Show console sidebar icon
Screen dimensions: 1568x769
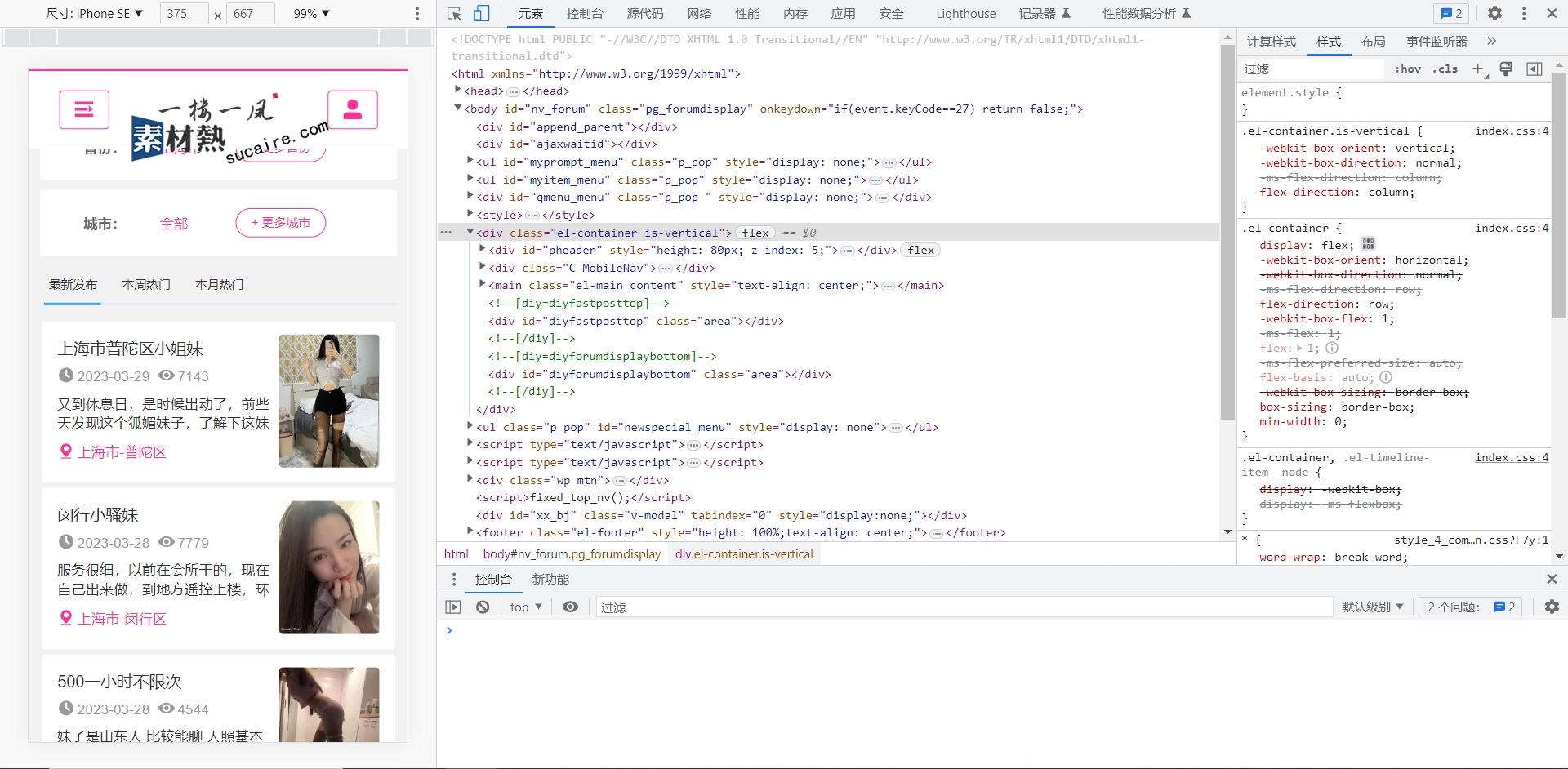pos(453,607)
